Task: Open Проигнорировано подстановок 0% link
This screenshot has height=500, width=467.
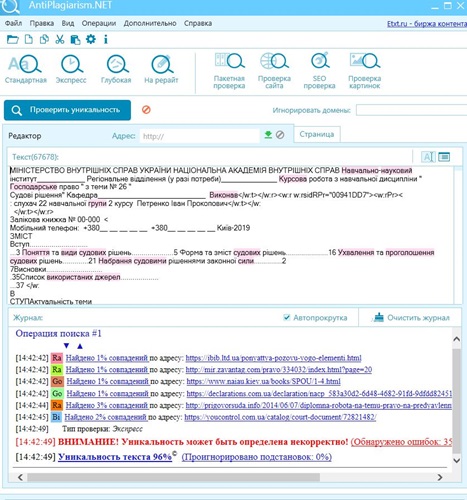Action: coord(257,457)
